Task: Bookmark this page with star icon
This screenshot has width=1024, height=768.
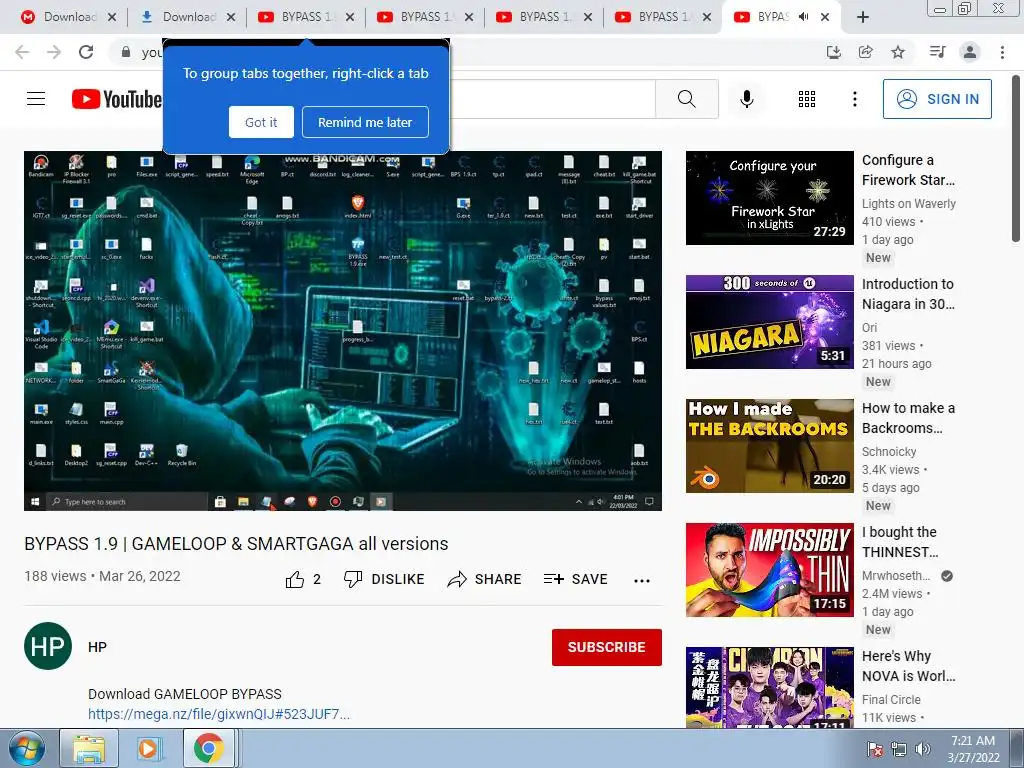Action: [898, 52]
